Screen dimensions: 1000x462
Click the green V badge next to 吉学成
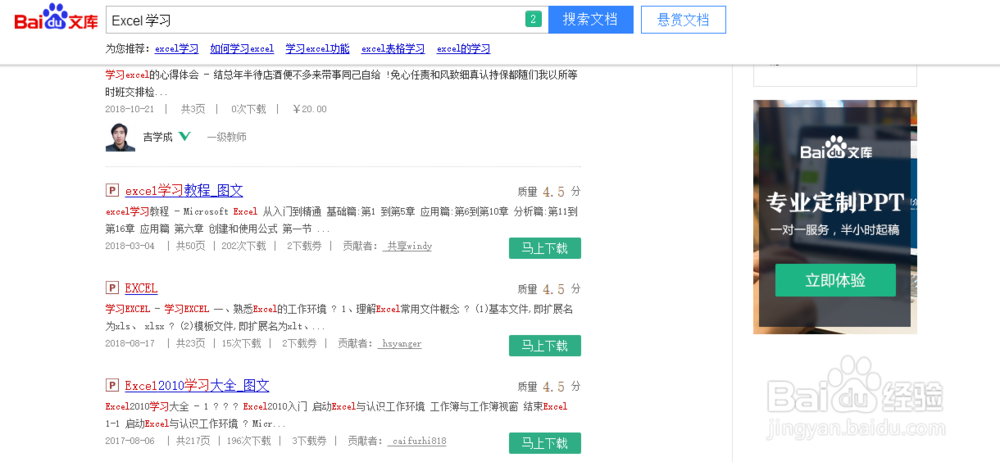(184, 136)
